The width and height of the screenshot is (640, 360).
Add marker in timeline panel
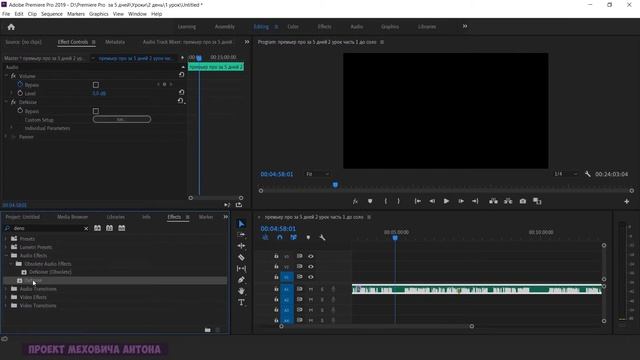coord(308,237)
